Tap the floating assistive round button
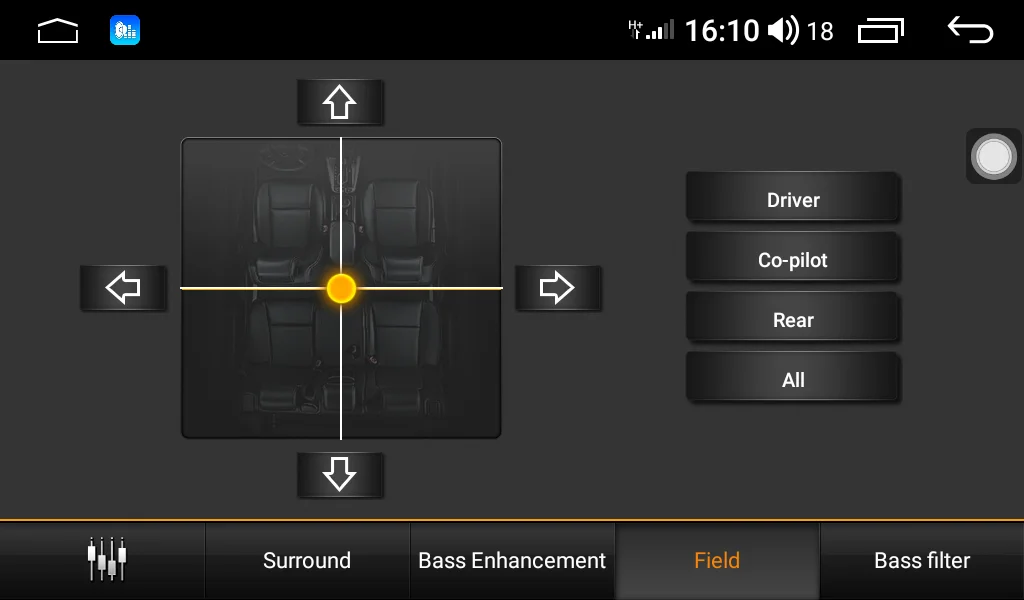The width and height of the screenshot is (1024, 600). click(x=994, y=157)
